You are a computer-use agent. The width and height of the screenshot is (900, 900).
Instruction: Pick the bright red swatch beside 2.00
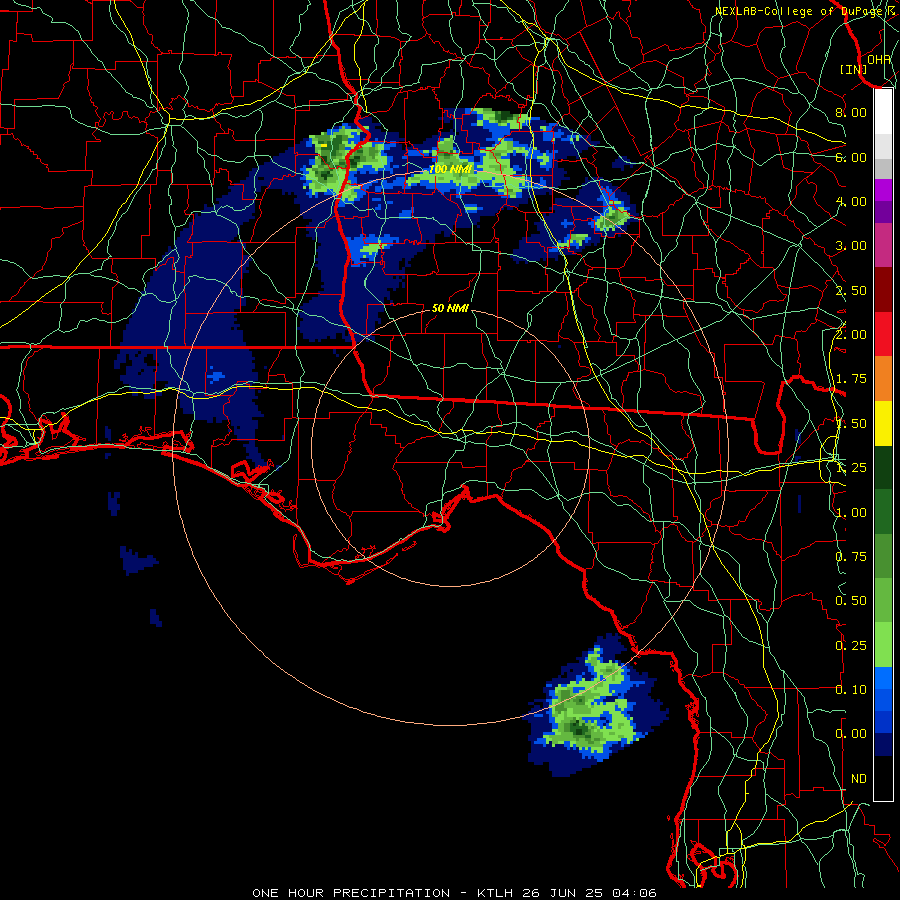tap(883, 334)
